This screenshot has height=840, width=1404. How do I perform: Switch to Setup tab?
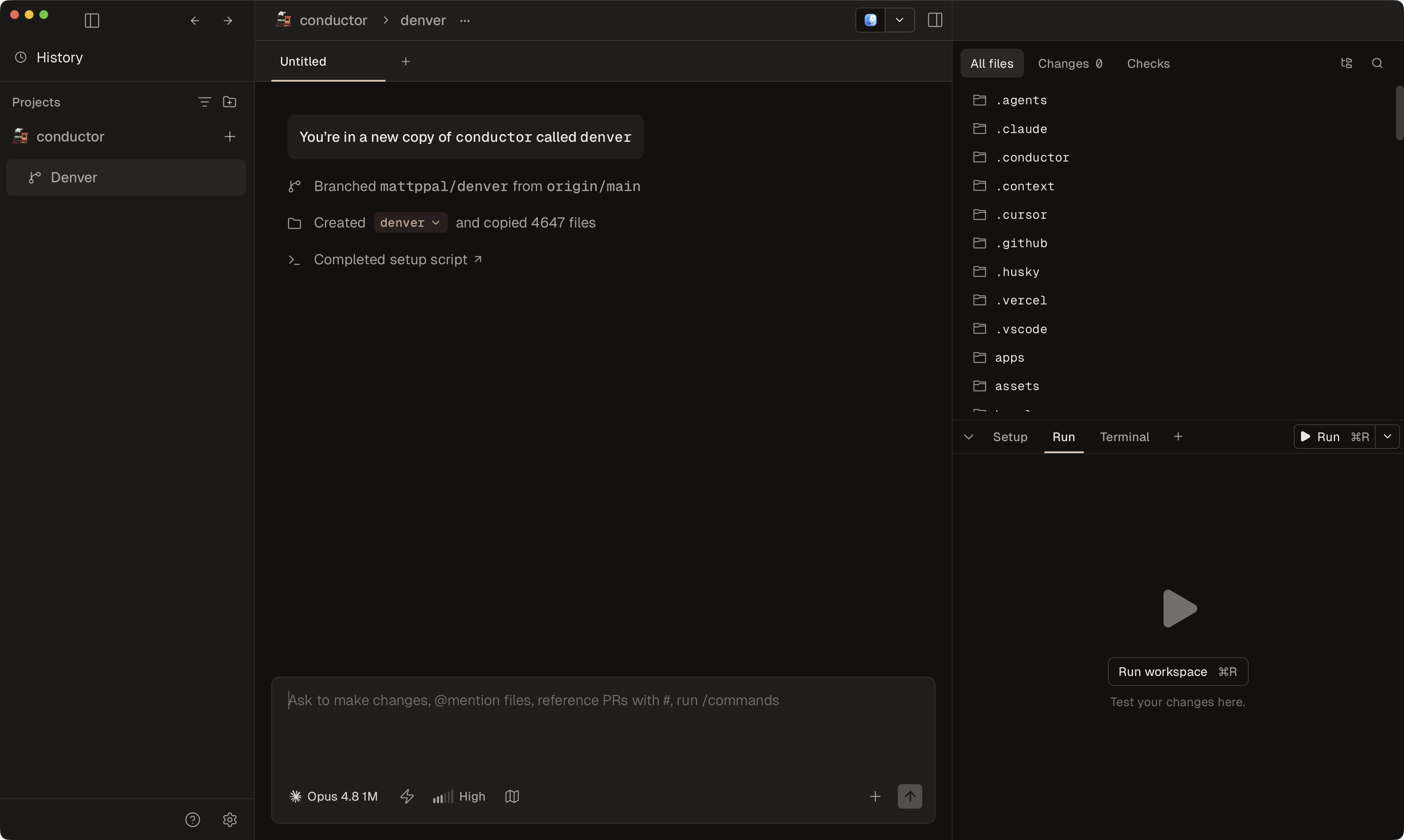tap(1010, 437)
